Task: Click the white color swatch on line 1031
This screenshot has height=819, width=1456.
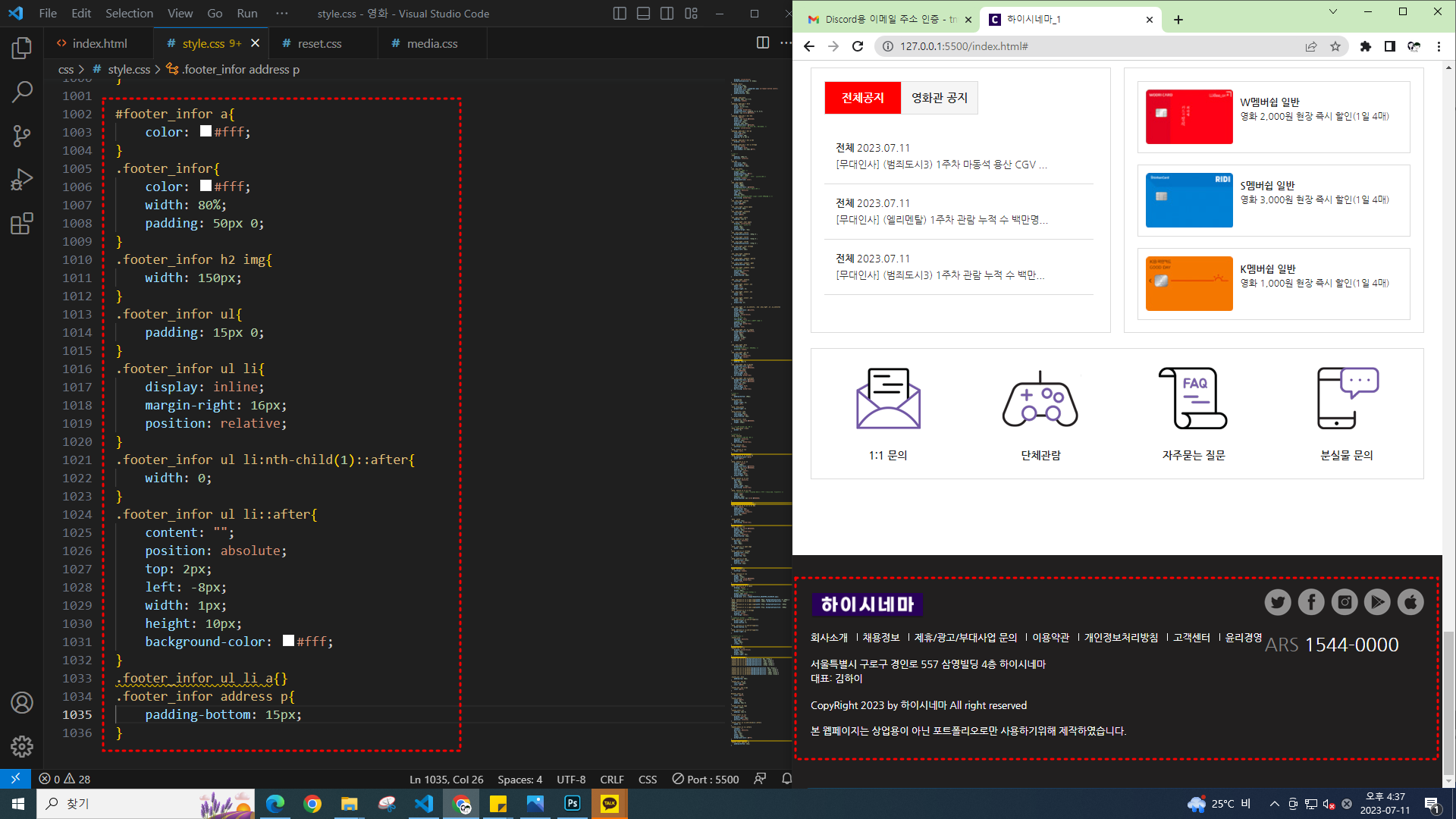Action: click(x=288, y=641)
